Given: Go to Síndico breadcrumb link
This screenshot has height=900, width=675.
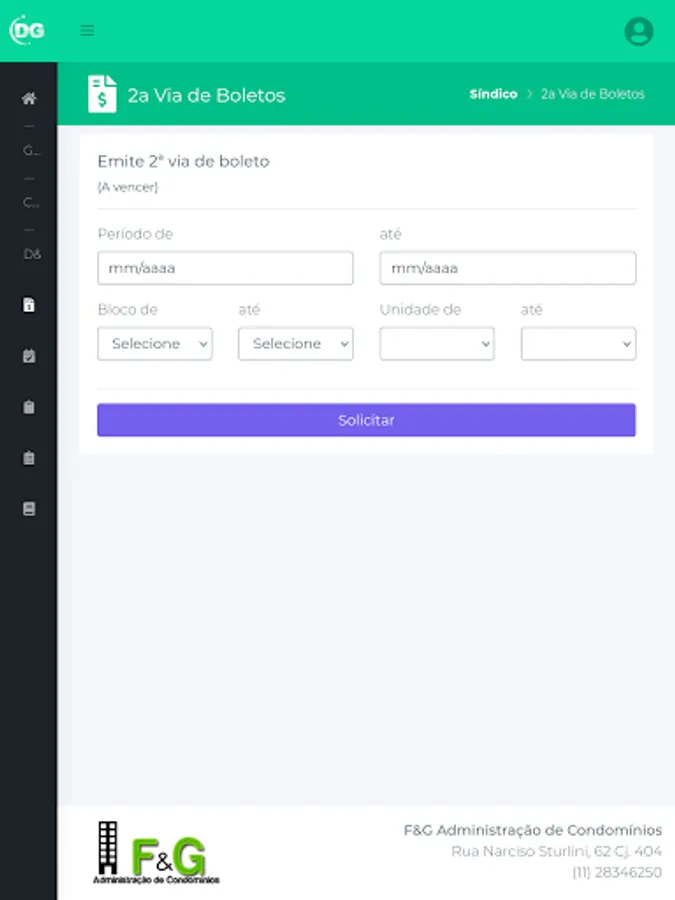Looking at the screenshot, I should point(493,94).
